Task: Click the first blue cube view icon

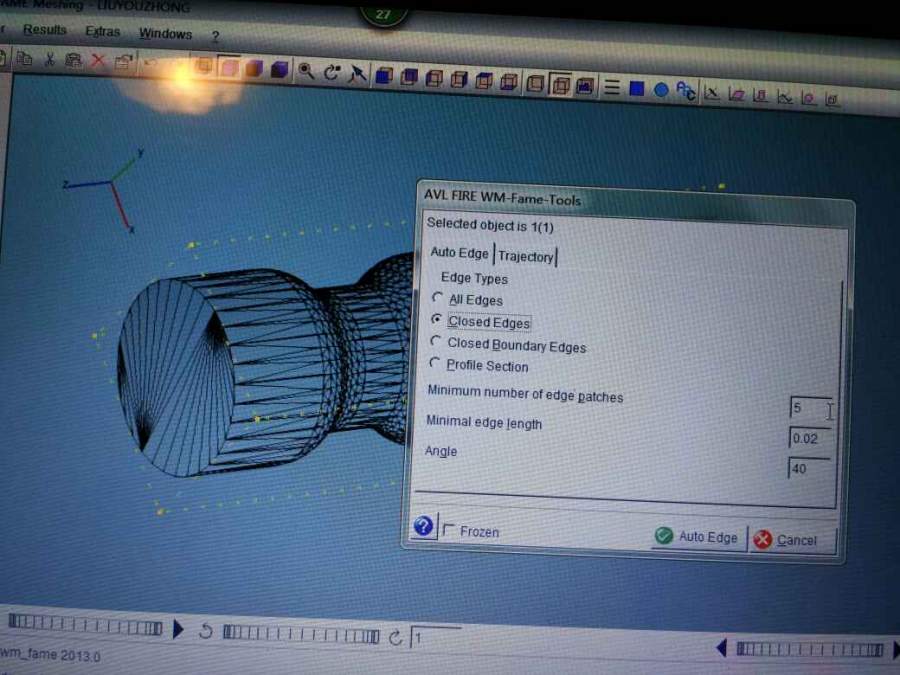Action: [383, 75]
